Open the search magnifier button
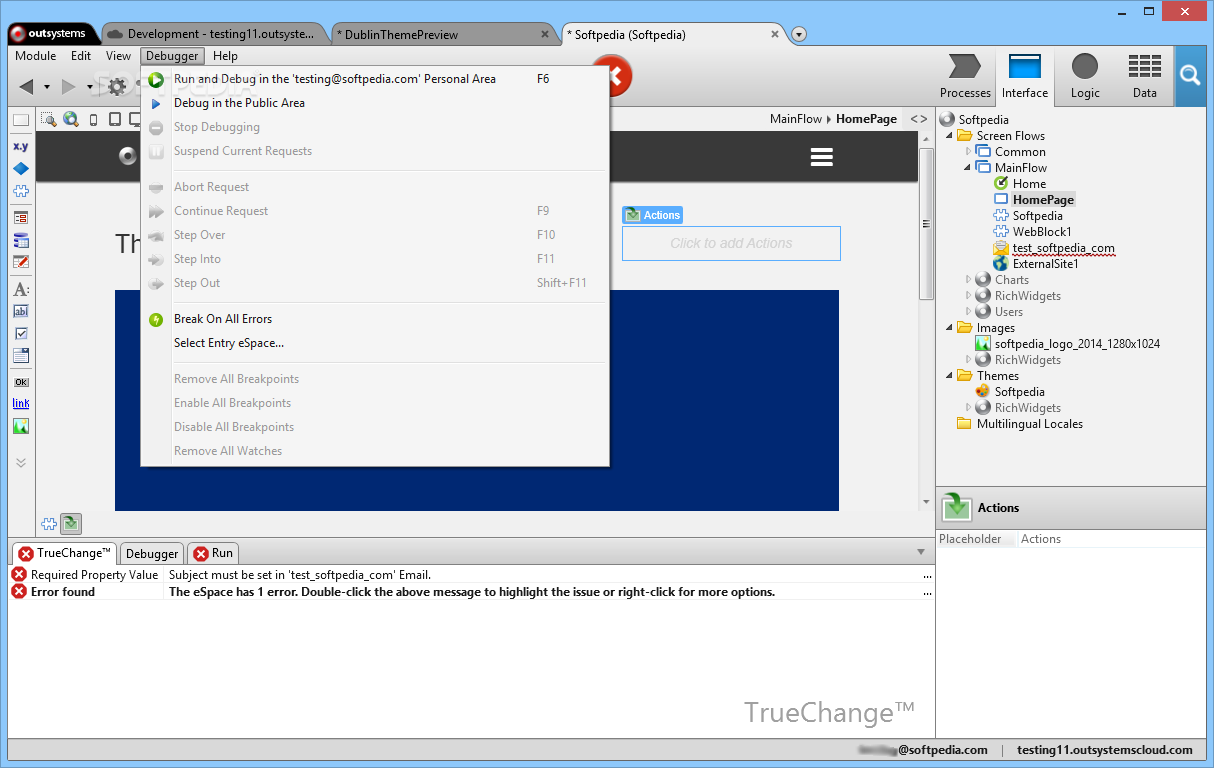1214x768 pixels. [x=1189, y=76]
